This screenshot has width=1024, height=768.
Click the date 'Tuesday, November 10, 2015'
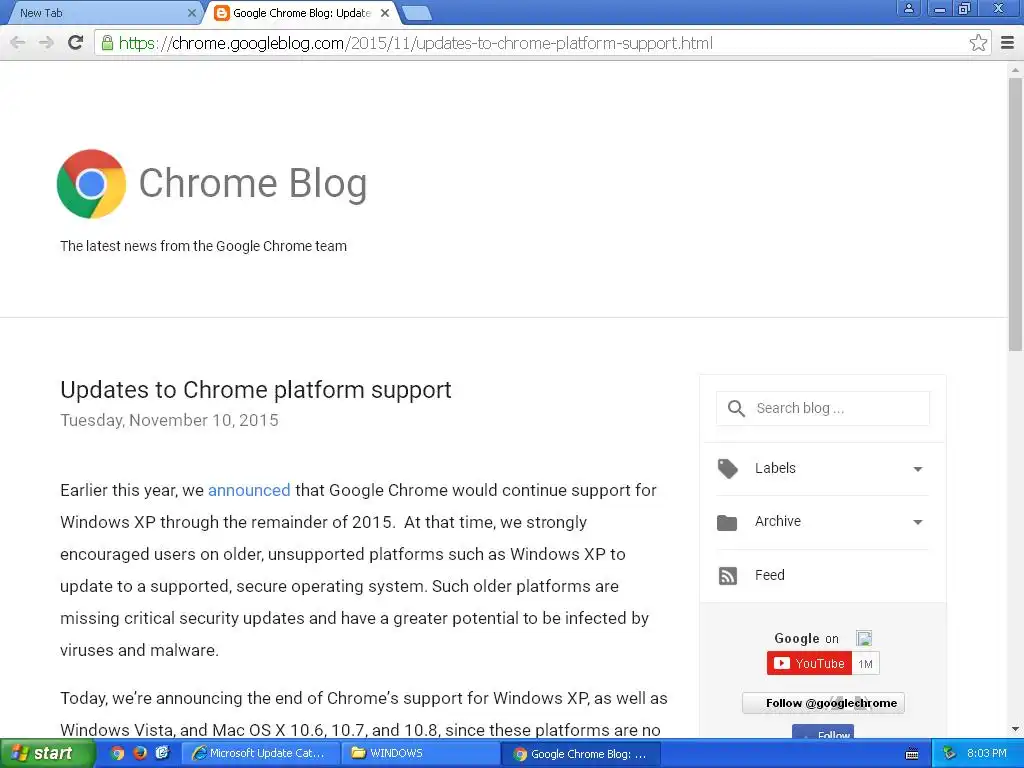point(169,420)
